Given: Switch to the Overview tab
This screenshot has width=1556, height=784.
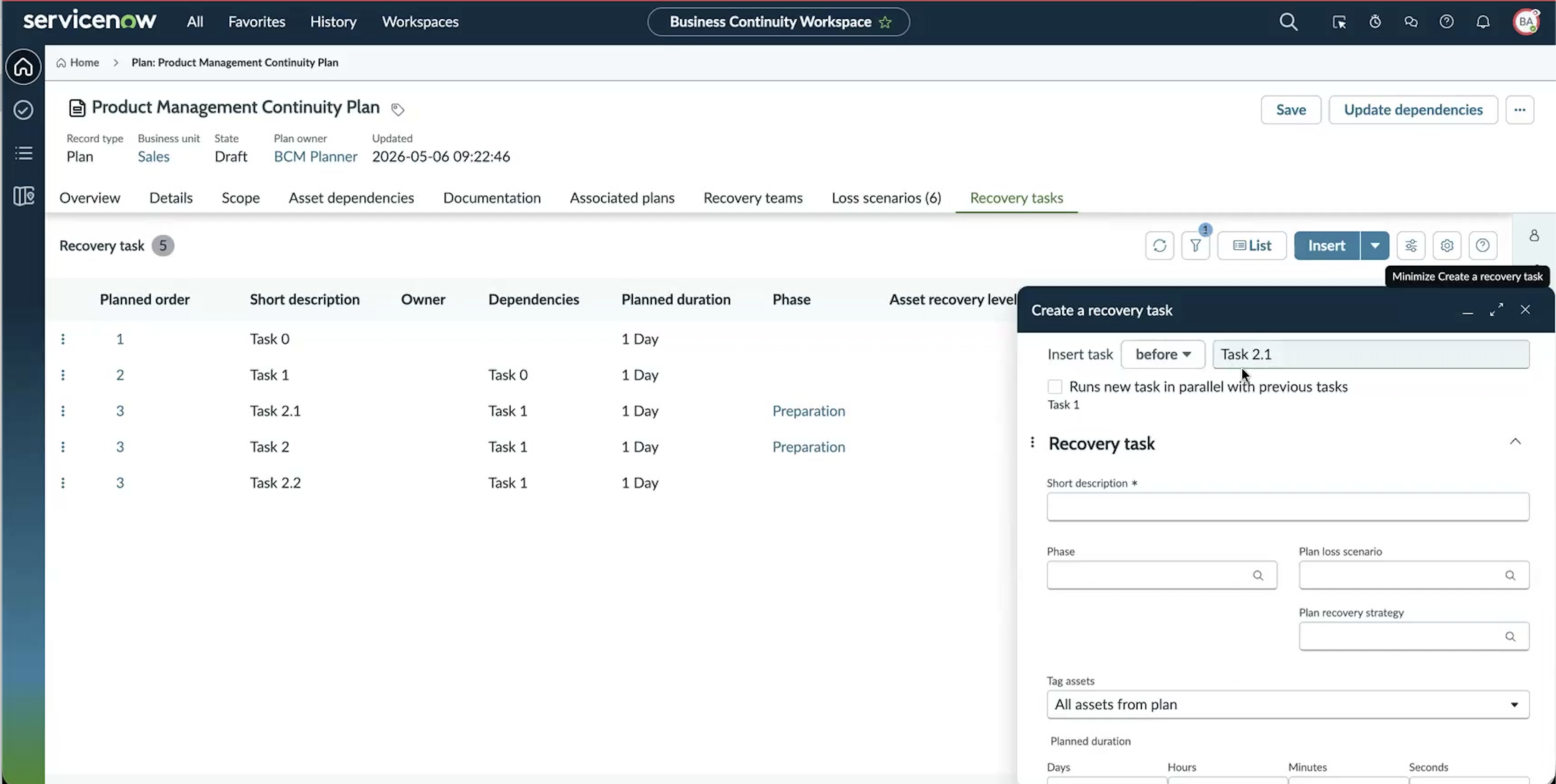Looking at the screenshot, I should pyautogui.click(x=90, y=198).
